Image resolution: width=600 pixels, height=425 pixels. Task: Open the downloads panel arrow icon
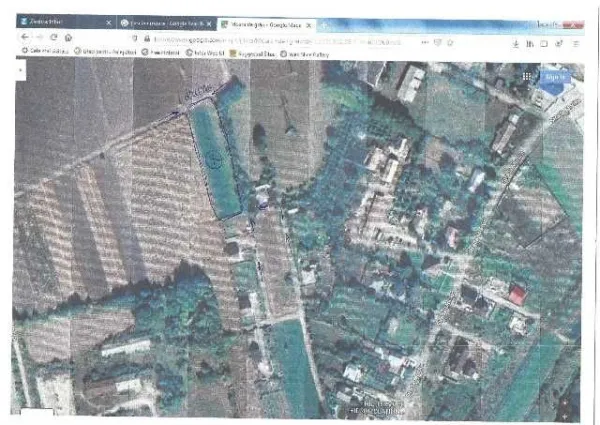click(516, 44)
